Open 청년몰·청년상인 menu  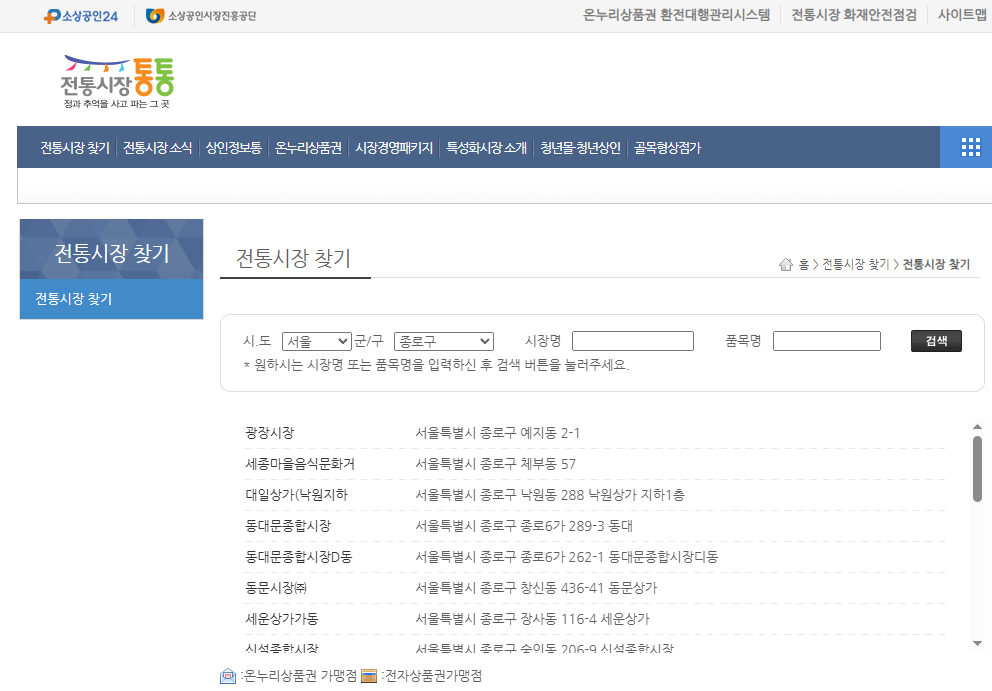(580, 147)
